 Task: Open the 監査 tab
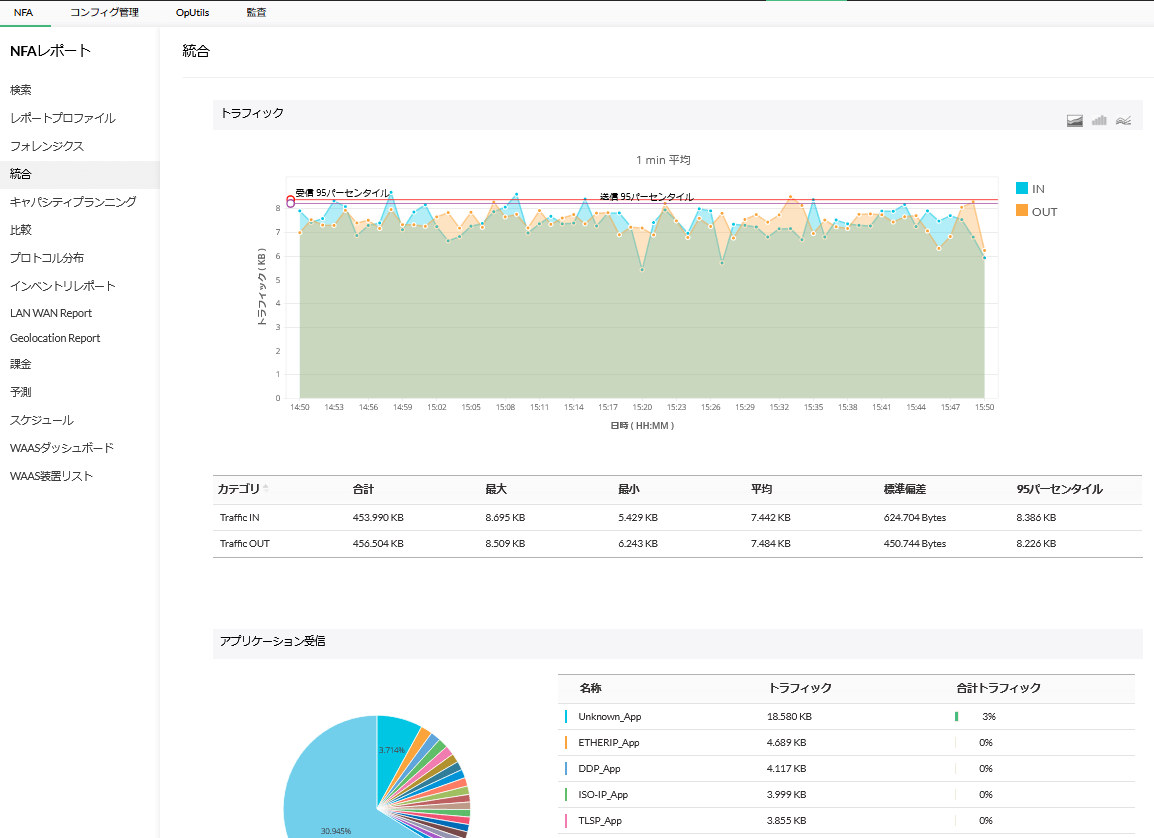pos(256,13)
